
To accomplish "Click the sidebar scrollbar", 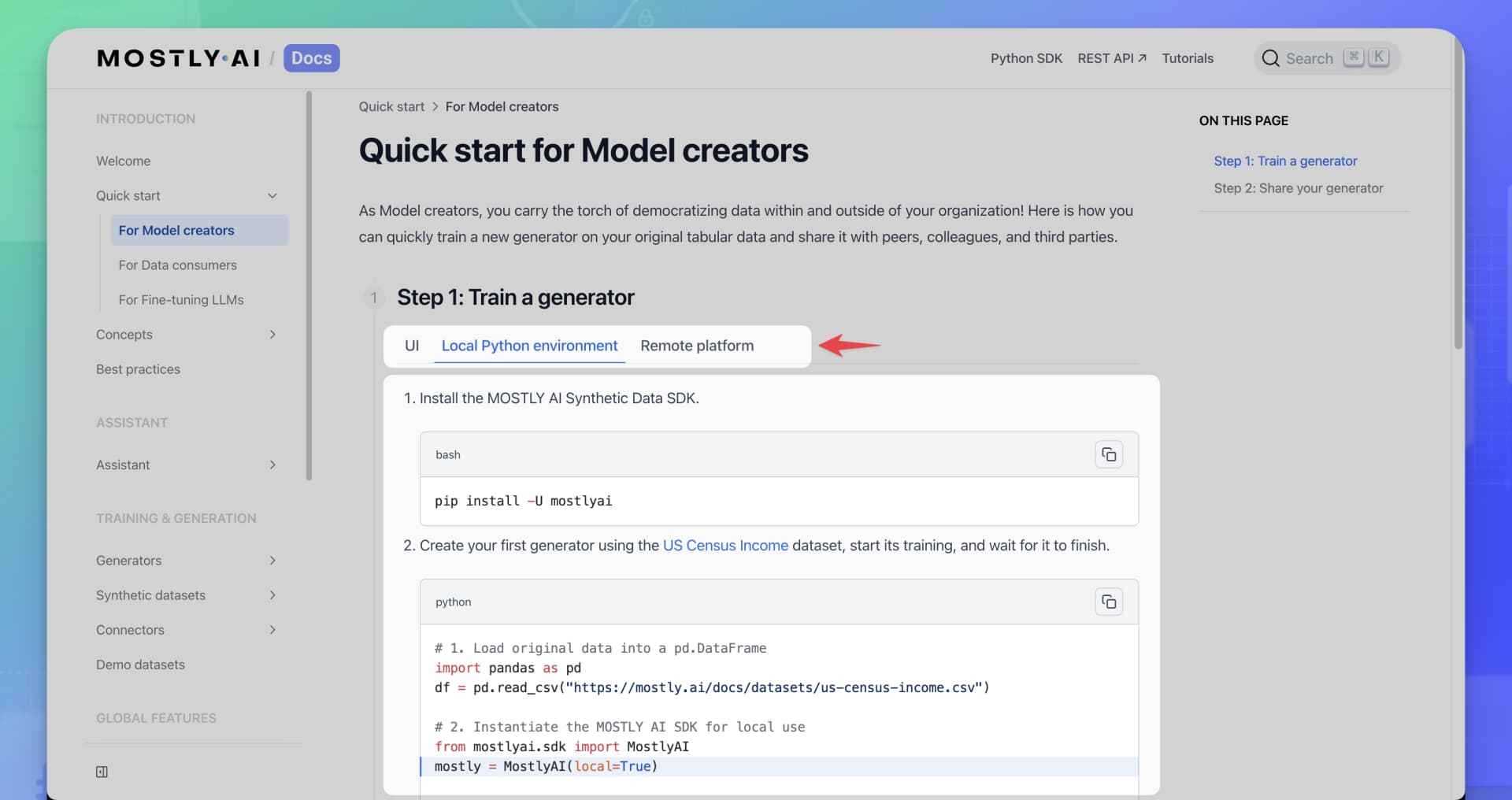I will tap(309, 285).
